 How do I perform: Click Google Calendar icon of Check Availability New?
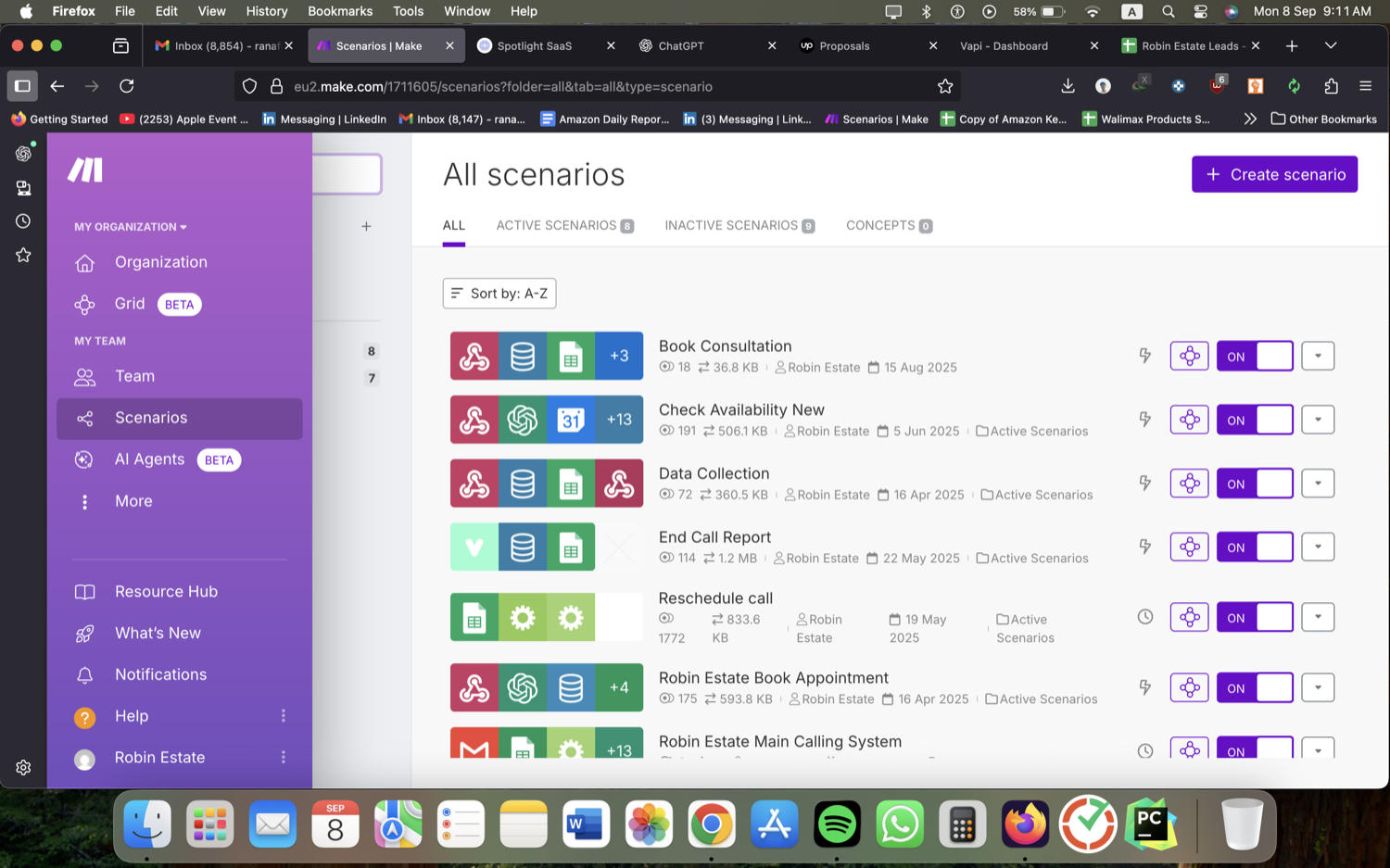(571, 420)
